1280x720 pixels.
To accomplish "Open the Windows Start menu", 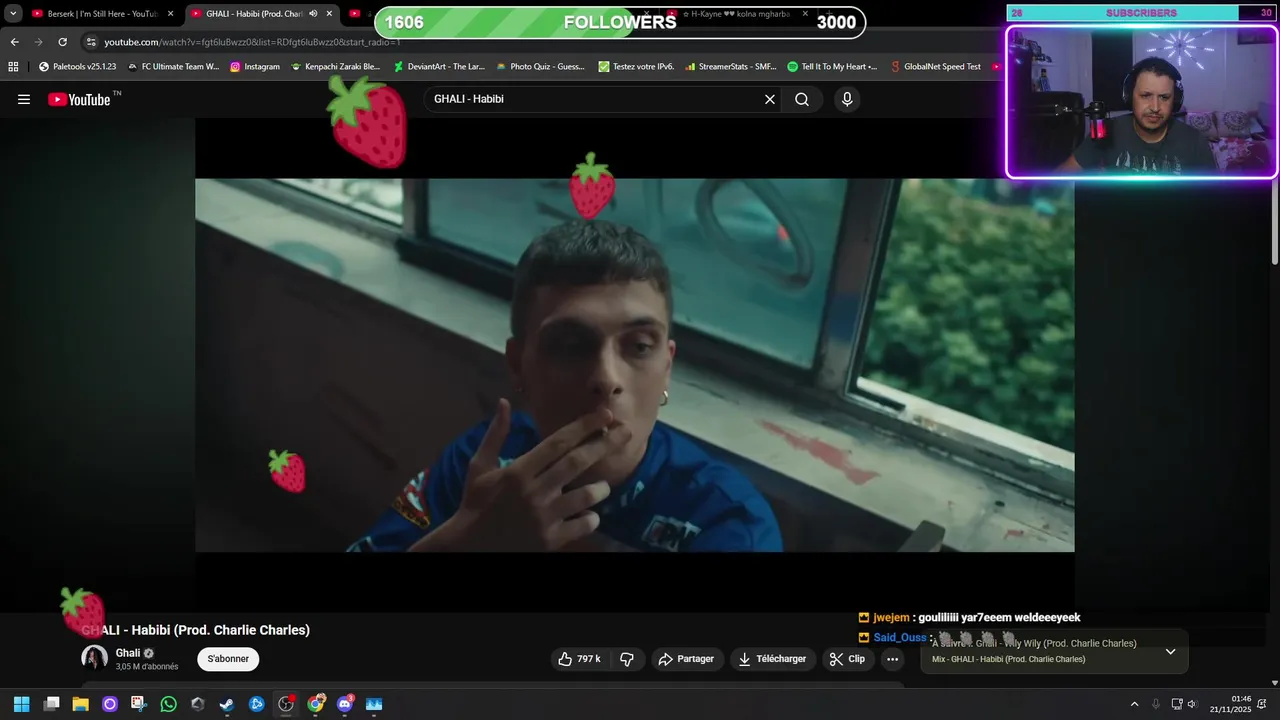I will tap(22, 704).
